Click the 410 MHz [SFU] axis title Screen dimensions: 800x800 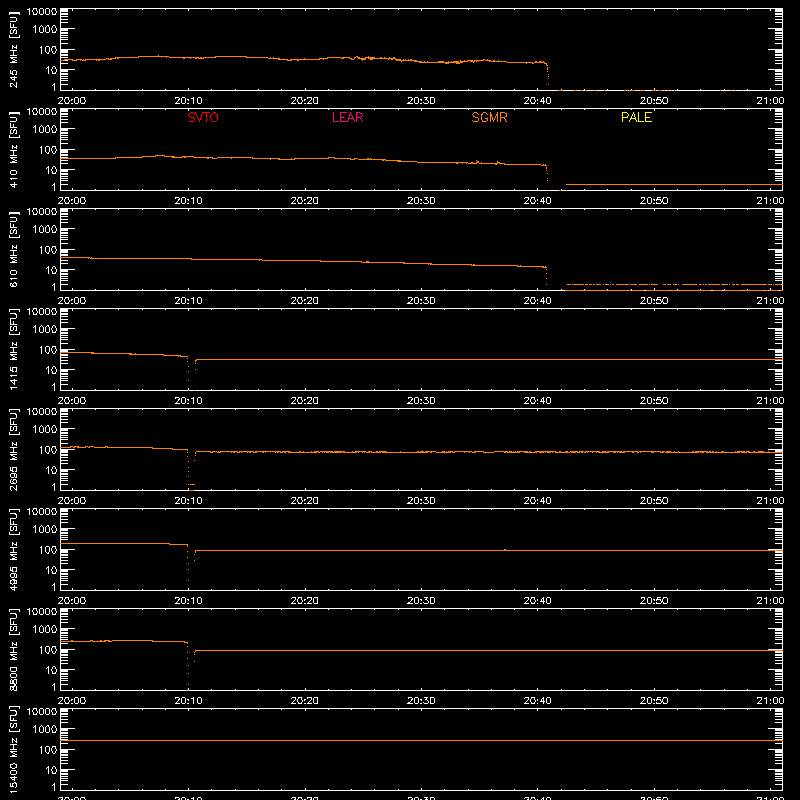[14, 149]
